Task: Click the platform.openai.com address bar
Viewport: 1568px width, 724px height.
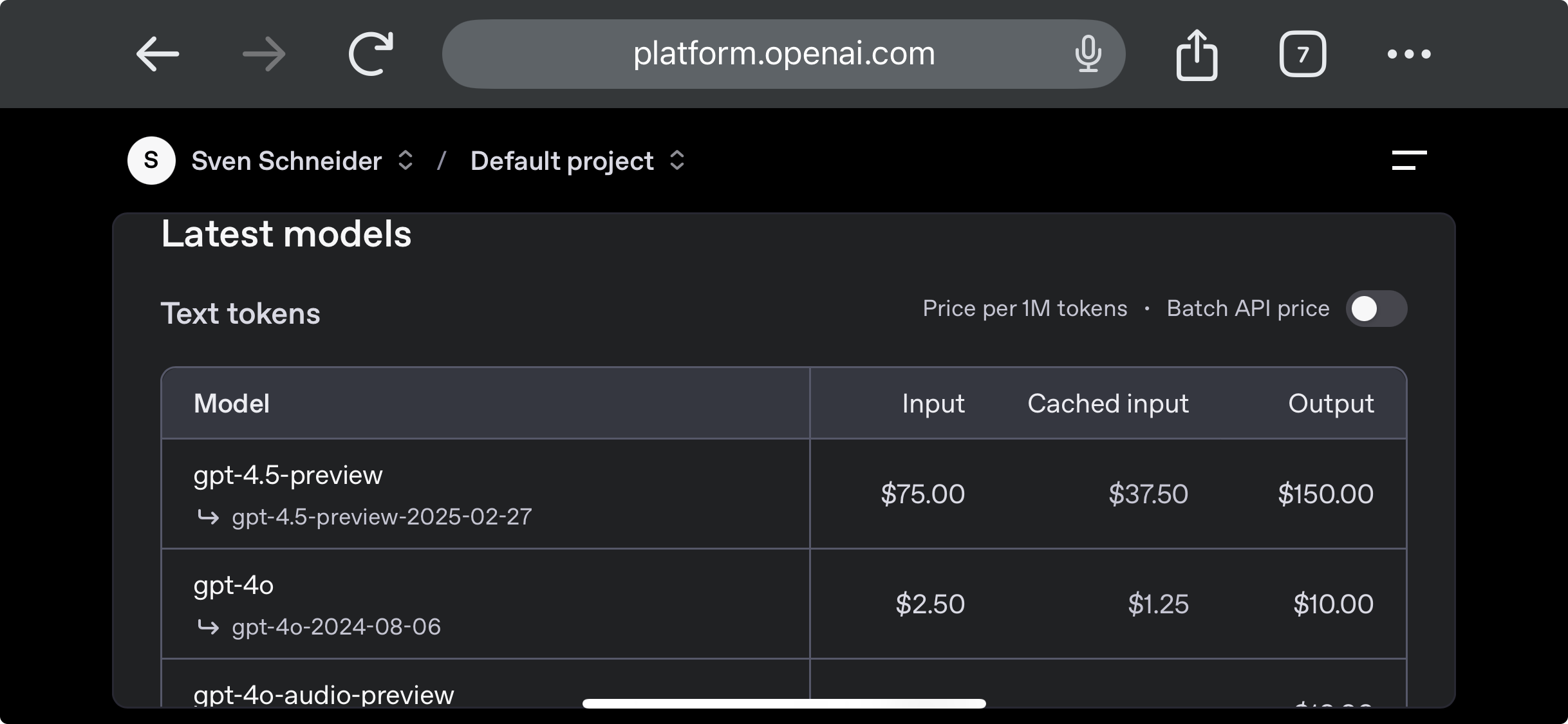Action: [x=783, y=54]
